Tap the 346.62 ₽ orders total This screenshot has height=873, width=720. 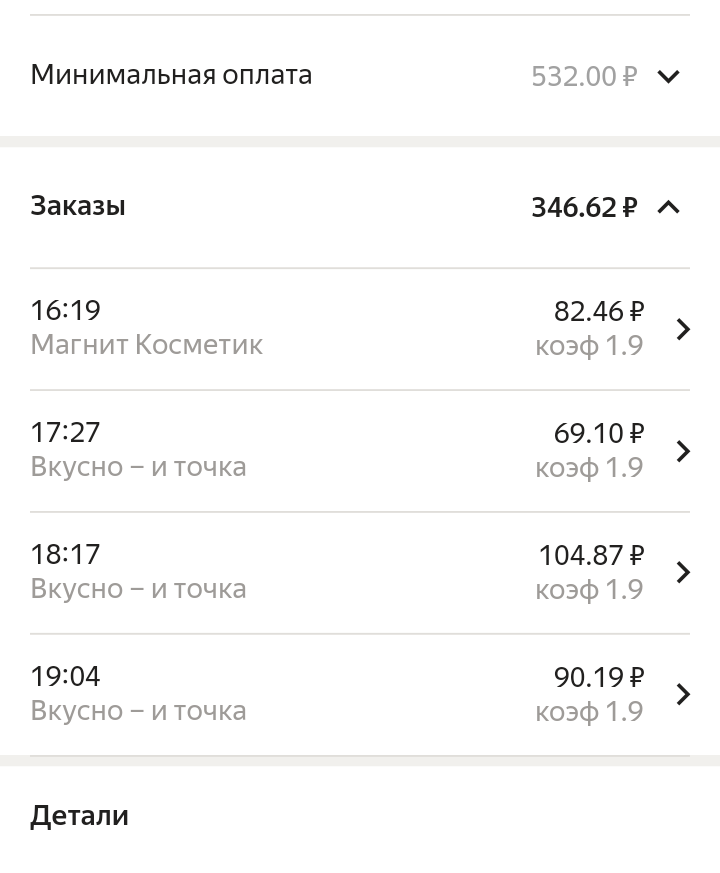(583, 207)
